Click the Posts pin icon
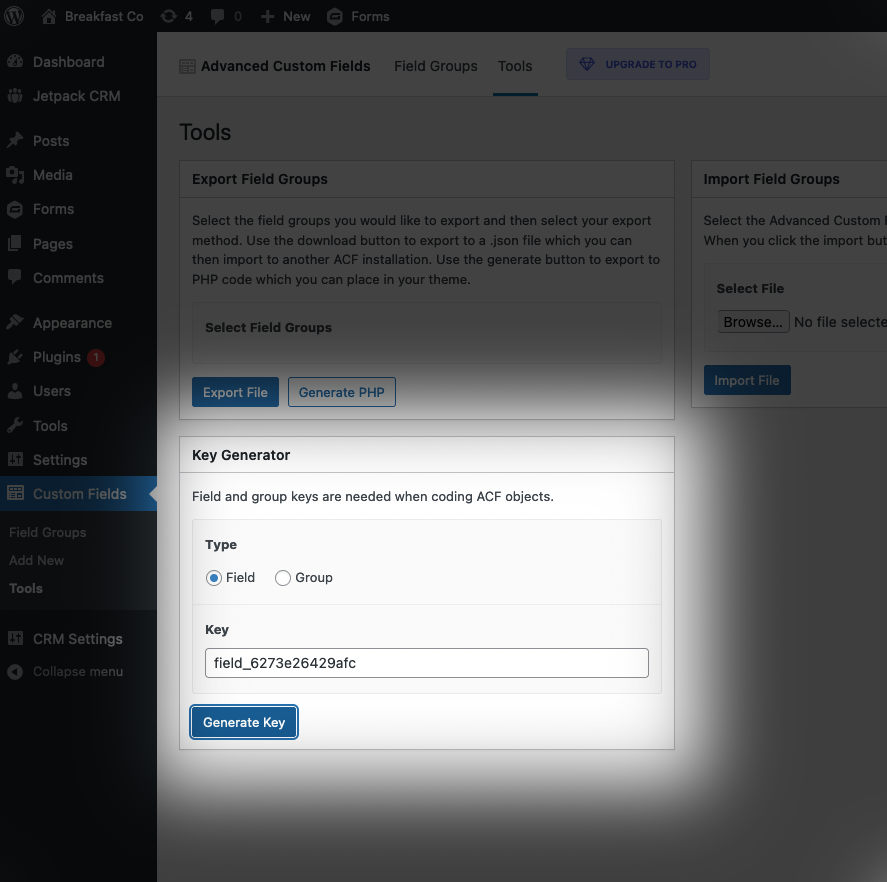The width and height of the screenshot is (887, 882). tap(15, 140)
